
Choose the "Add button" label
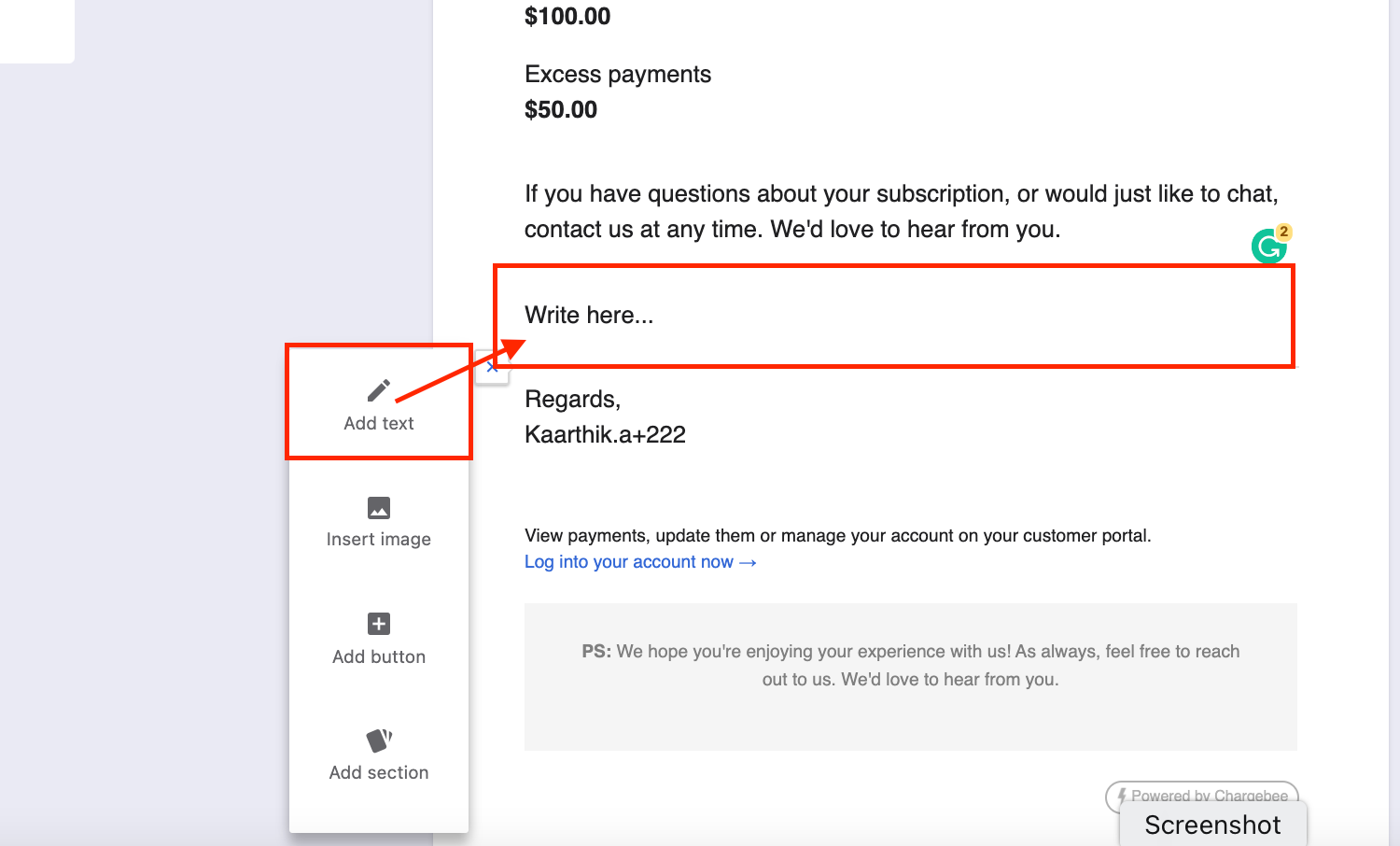pyautogui.click(x=379, y=657)
